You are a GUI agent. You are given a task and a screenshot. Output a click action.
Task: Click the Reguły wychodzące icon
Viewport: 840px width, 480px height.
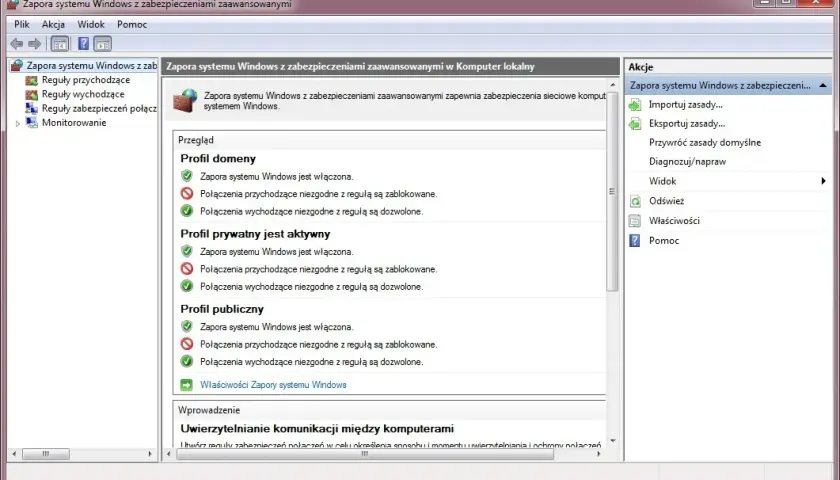point(32,94)
